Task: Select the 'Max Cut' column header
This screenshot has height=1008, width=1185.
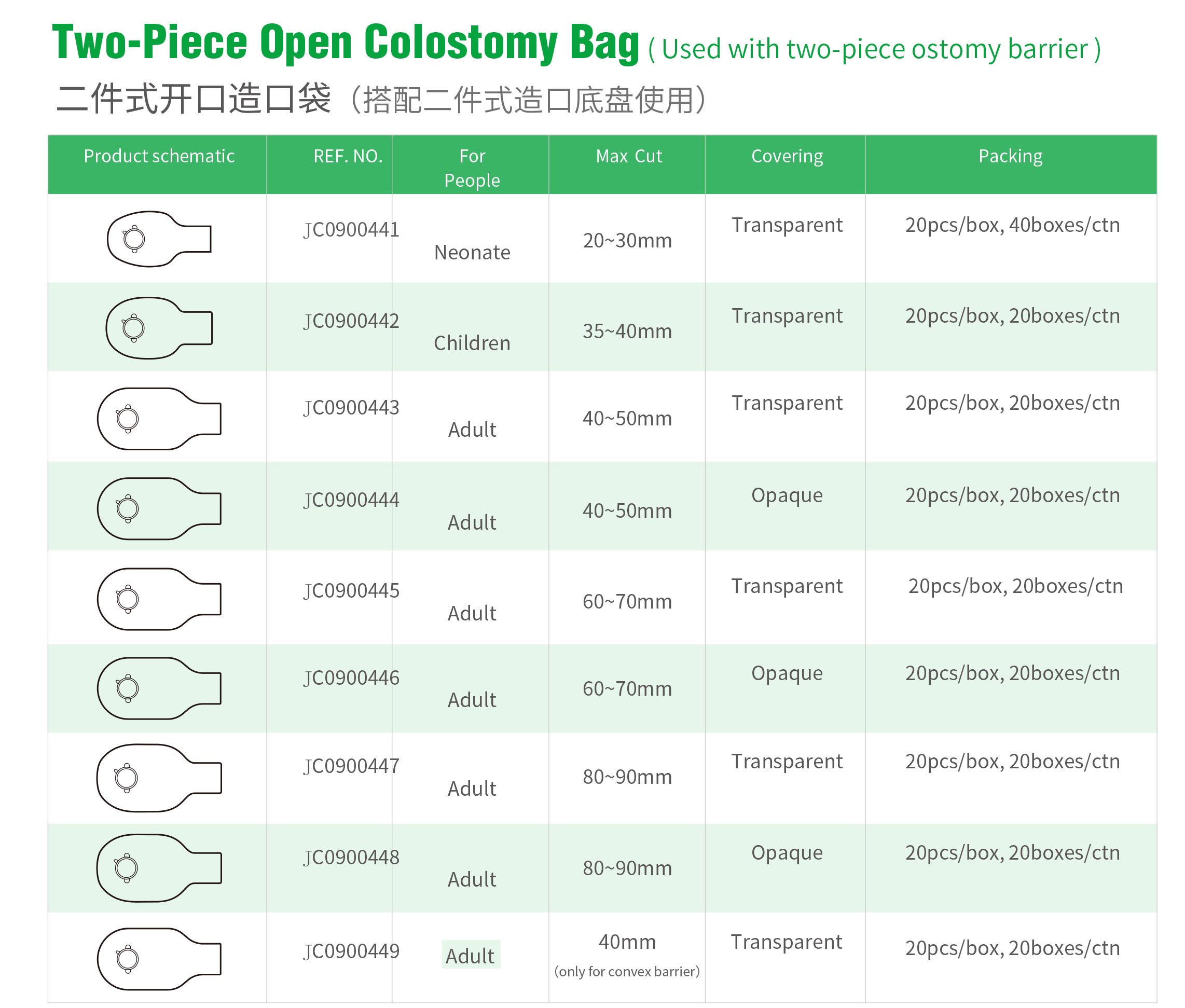Action: coord(628,156)
